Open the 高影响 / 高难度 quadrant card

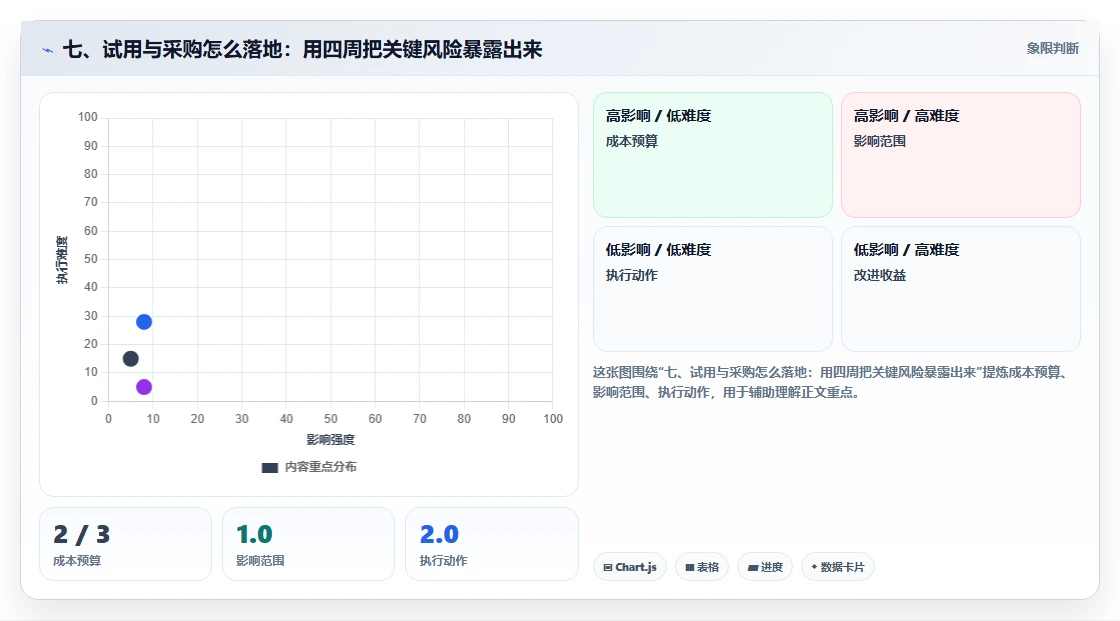point(961,154)
